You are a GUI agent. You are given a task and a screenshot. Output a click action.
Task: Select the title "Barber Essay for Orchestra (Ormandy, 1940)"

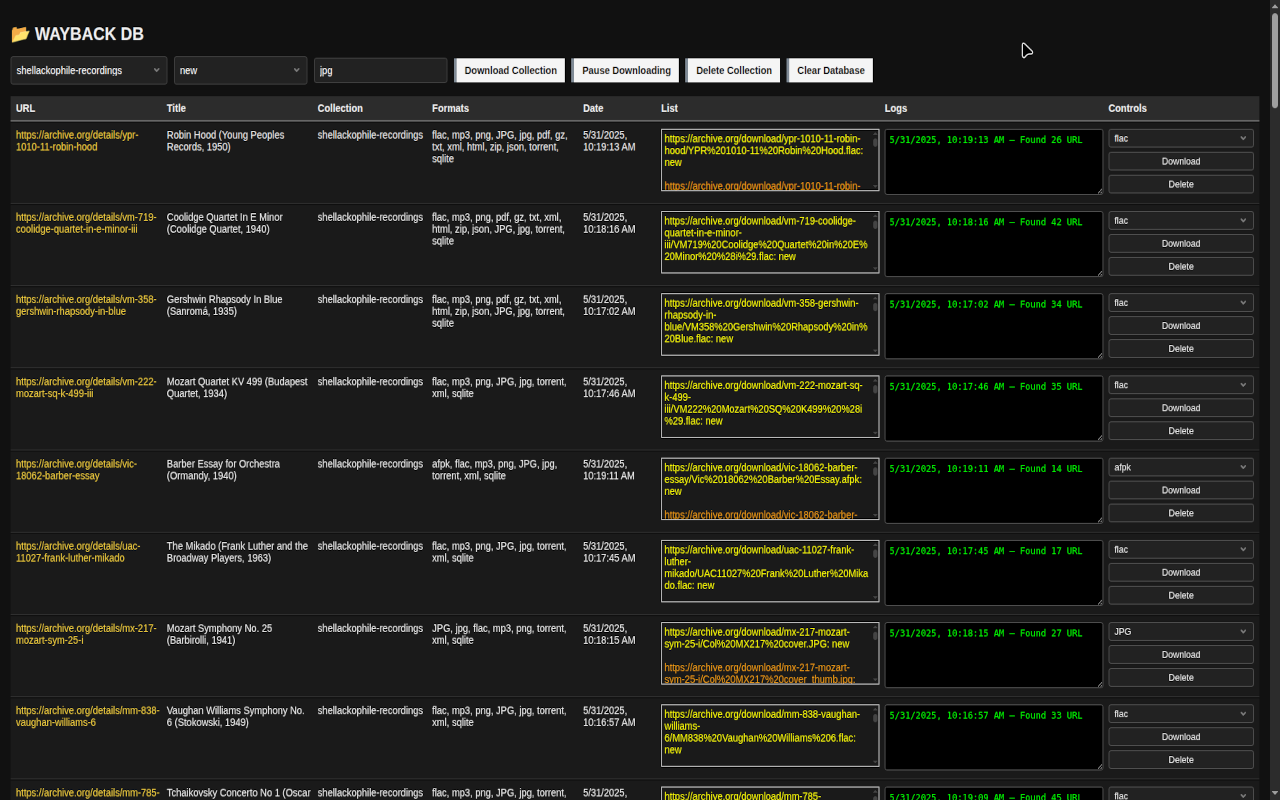click(223, 470)
